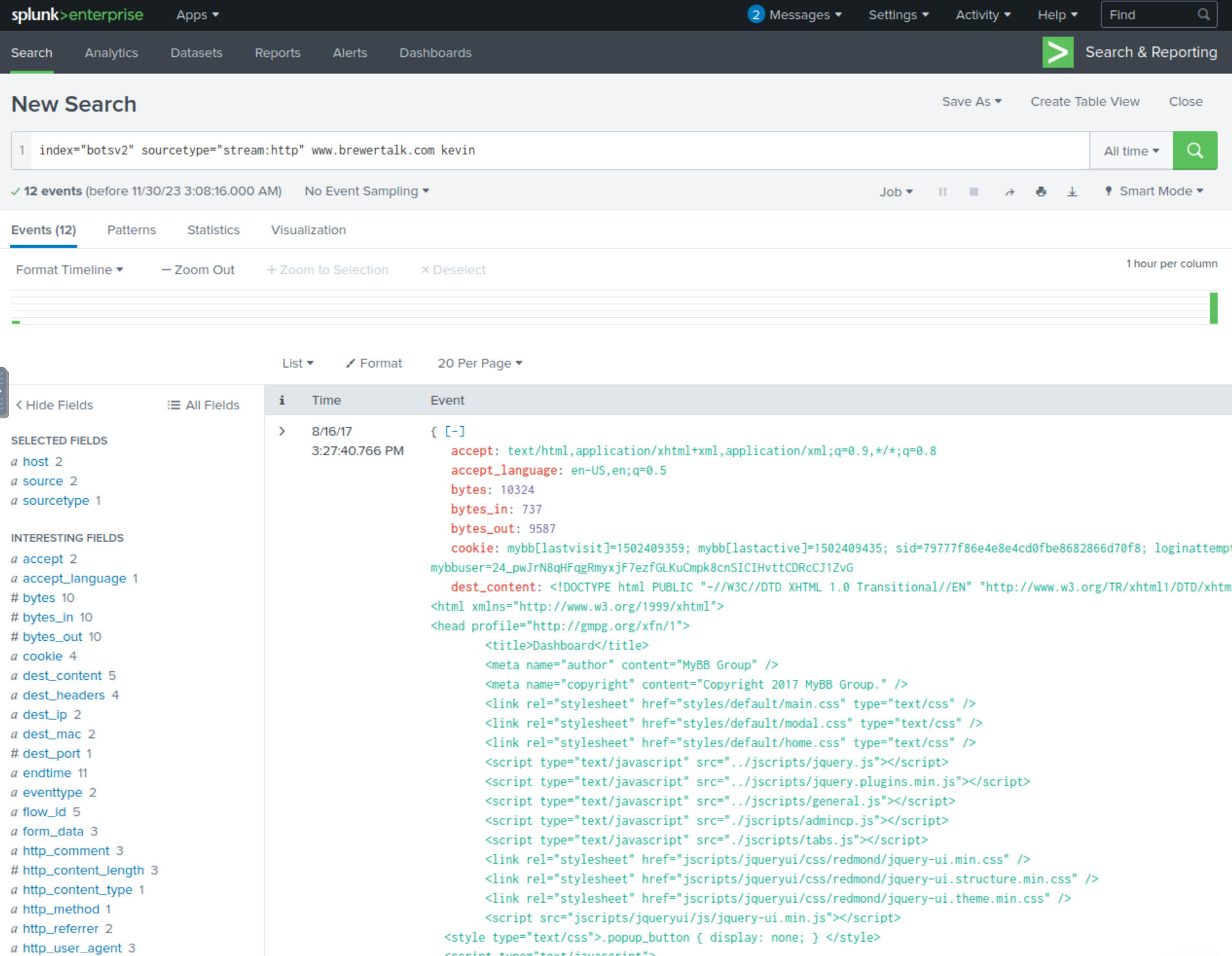
Task: Click the Time column header
Action: (x=326, y=400)
